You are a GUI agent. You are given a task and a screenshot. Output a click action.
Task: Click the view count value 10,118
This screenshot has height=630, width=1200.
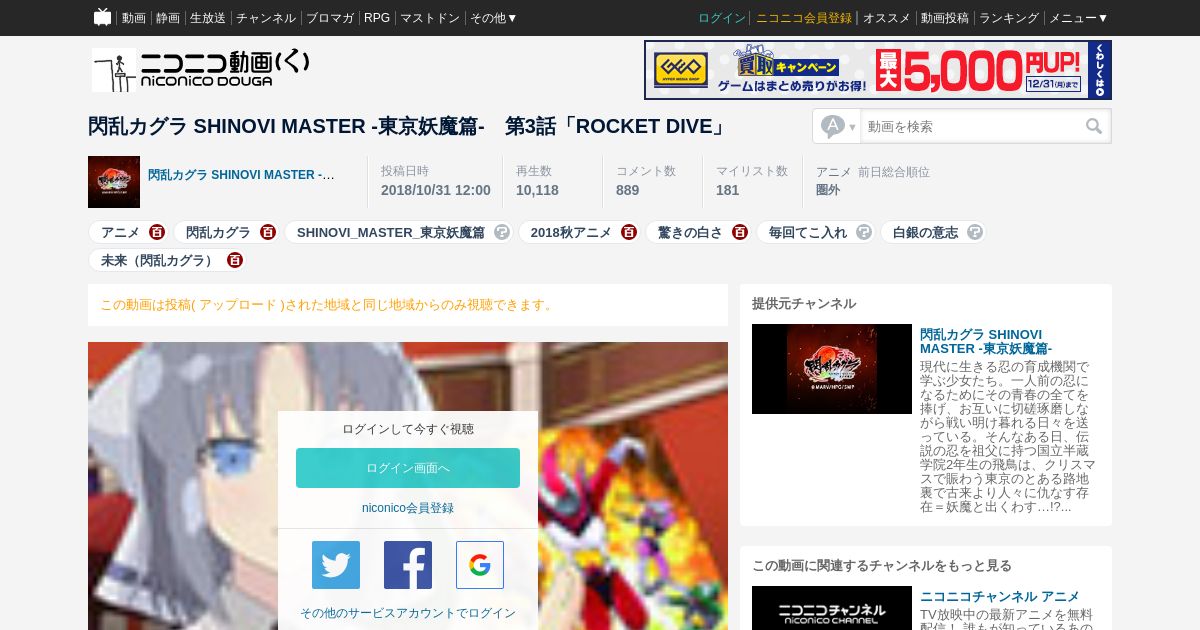coord(537,190)
